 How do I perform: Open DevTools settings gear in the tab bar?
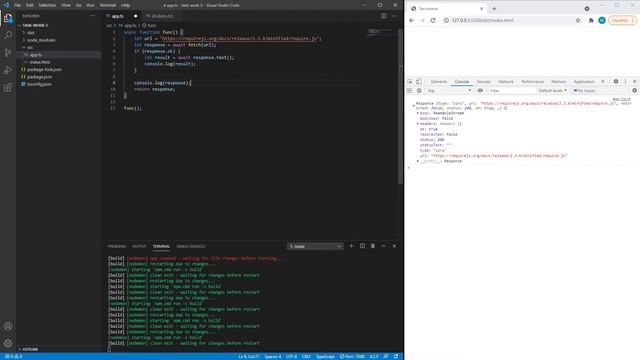click(616, 82)
